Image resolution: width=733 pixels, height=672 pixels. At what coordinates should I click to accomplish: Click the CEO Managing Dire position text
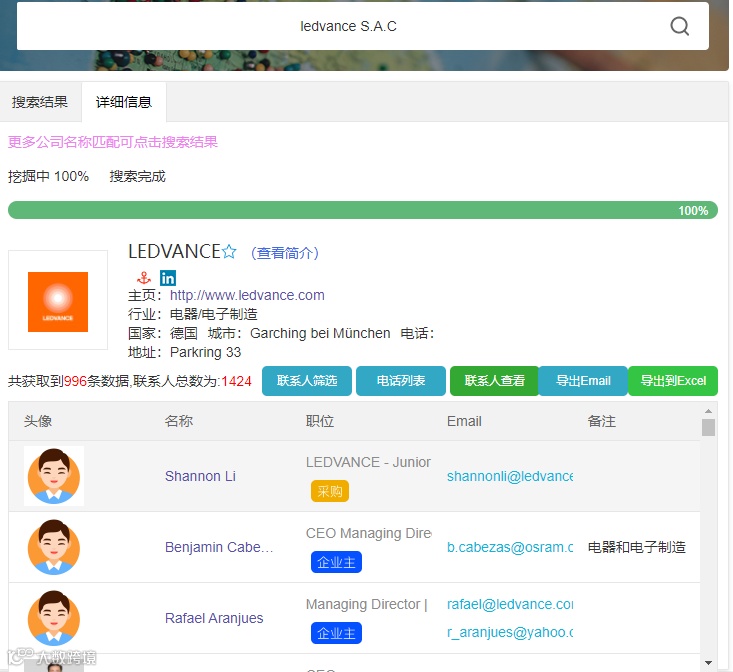click(x=368, y=533)
